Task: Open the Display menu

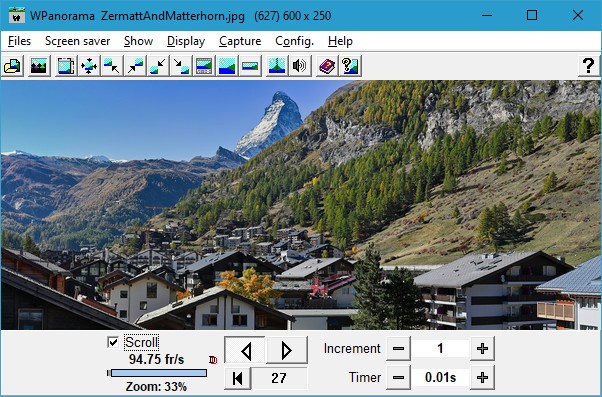Action: [186, 41]
